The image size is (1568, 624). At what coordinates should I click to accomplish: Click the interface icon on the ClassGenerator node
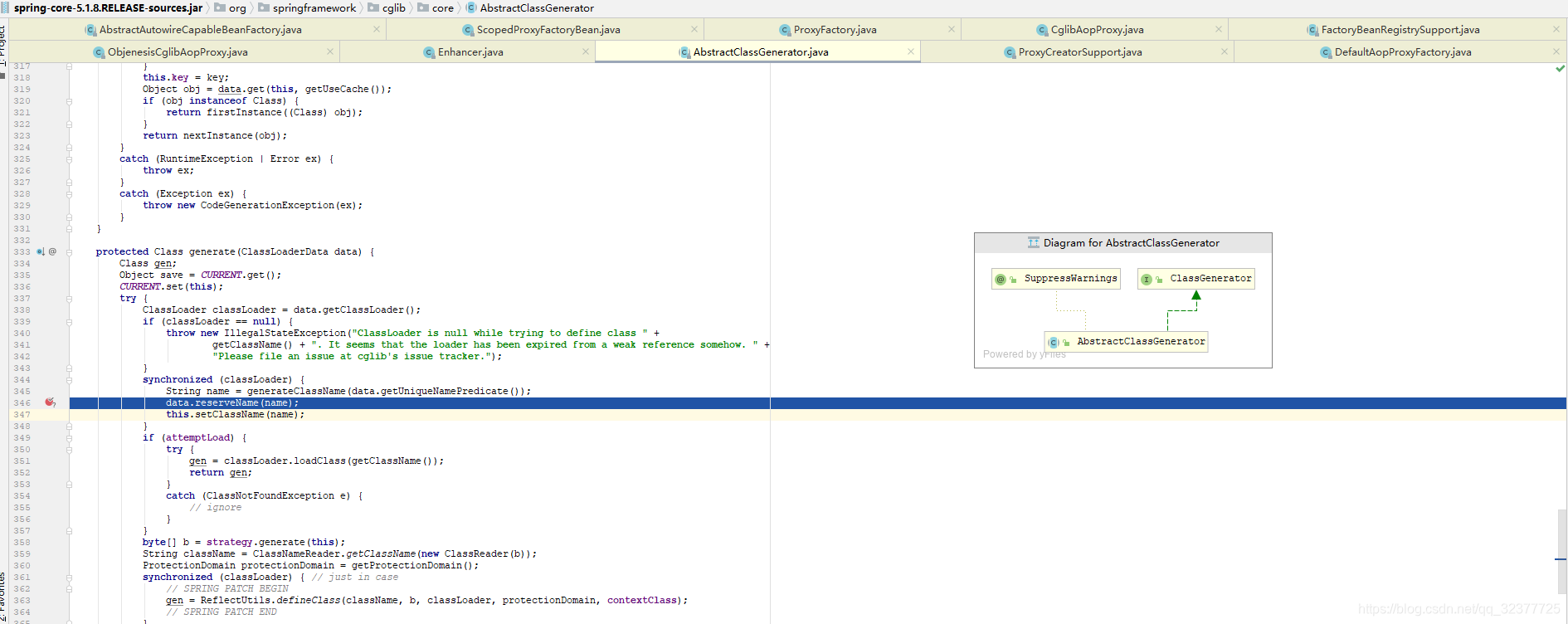(1147, 279)
